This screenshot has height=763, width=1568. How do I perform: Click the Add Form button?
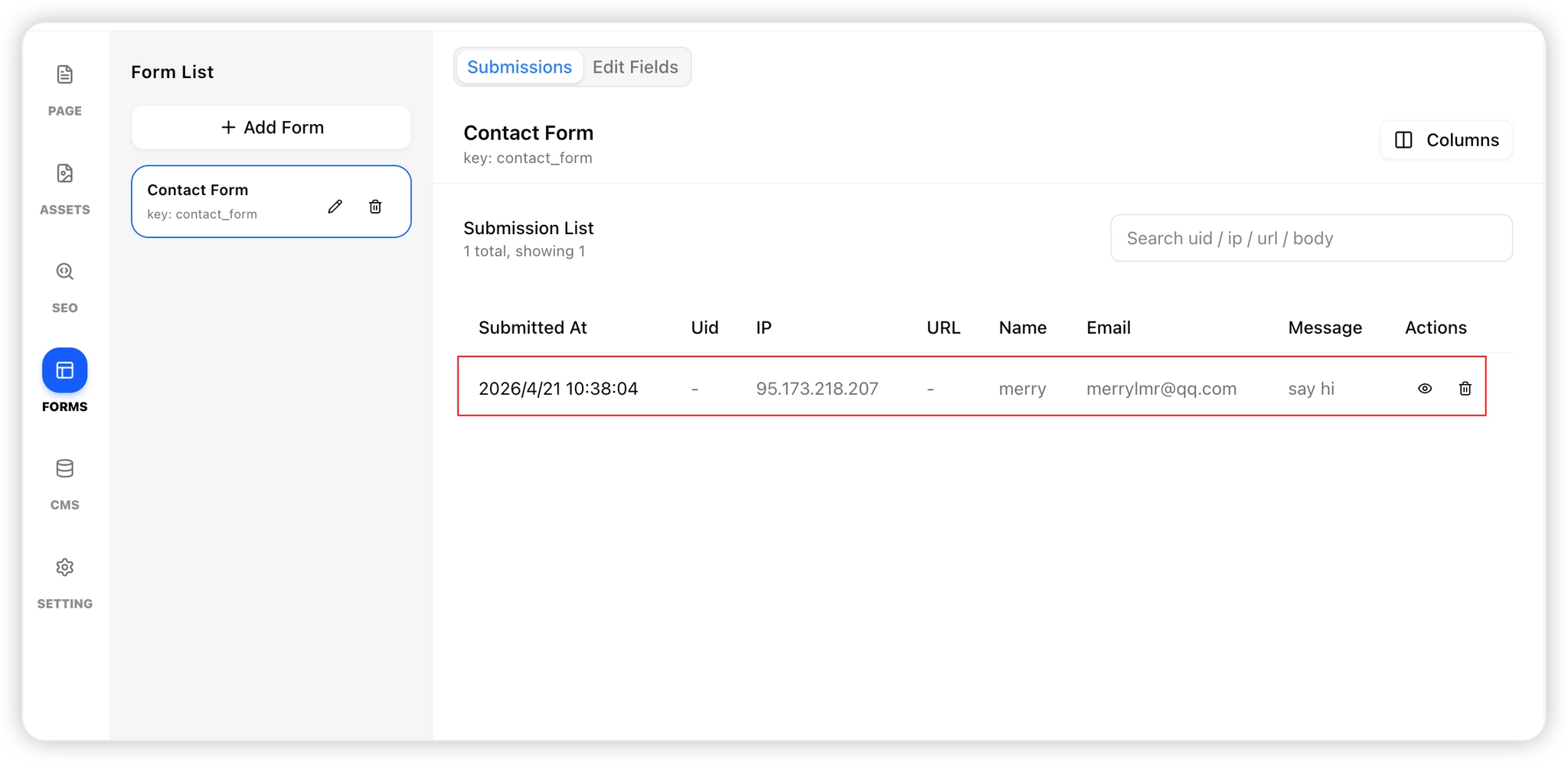(x=271, y=128)
